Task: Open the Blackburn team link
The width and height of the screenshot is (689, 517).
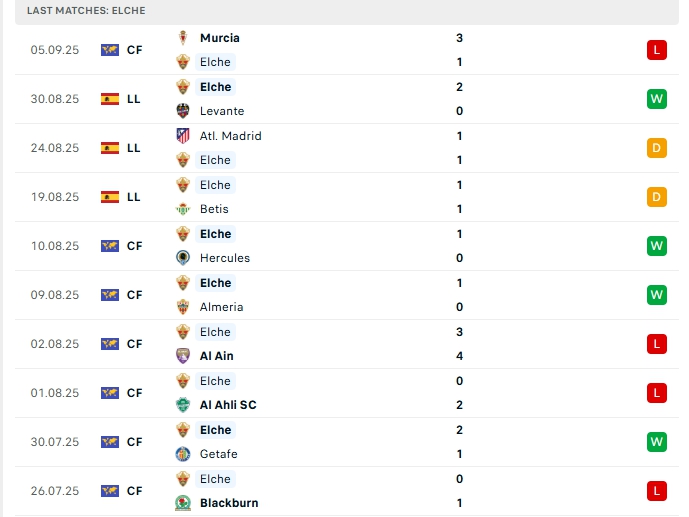Action: tap(229, 503)
